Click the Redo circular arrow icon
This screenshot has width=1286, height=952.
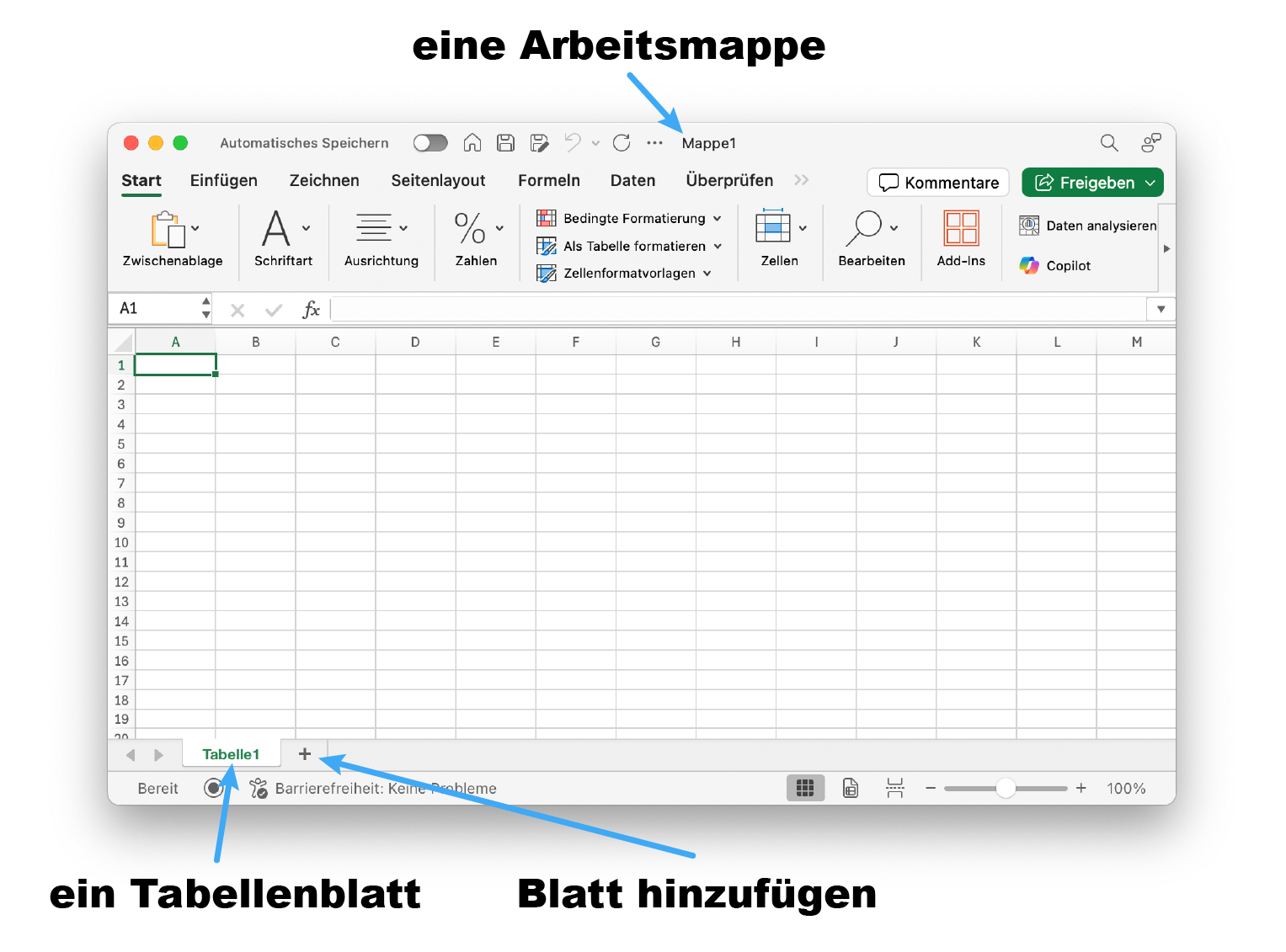tap(622, 143)
